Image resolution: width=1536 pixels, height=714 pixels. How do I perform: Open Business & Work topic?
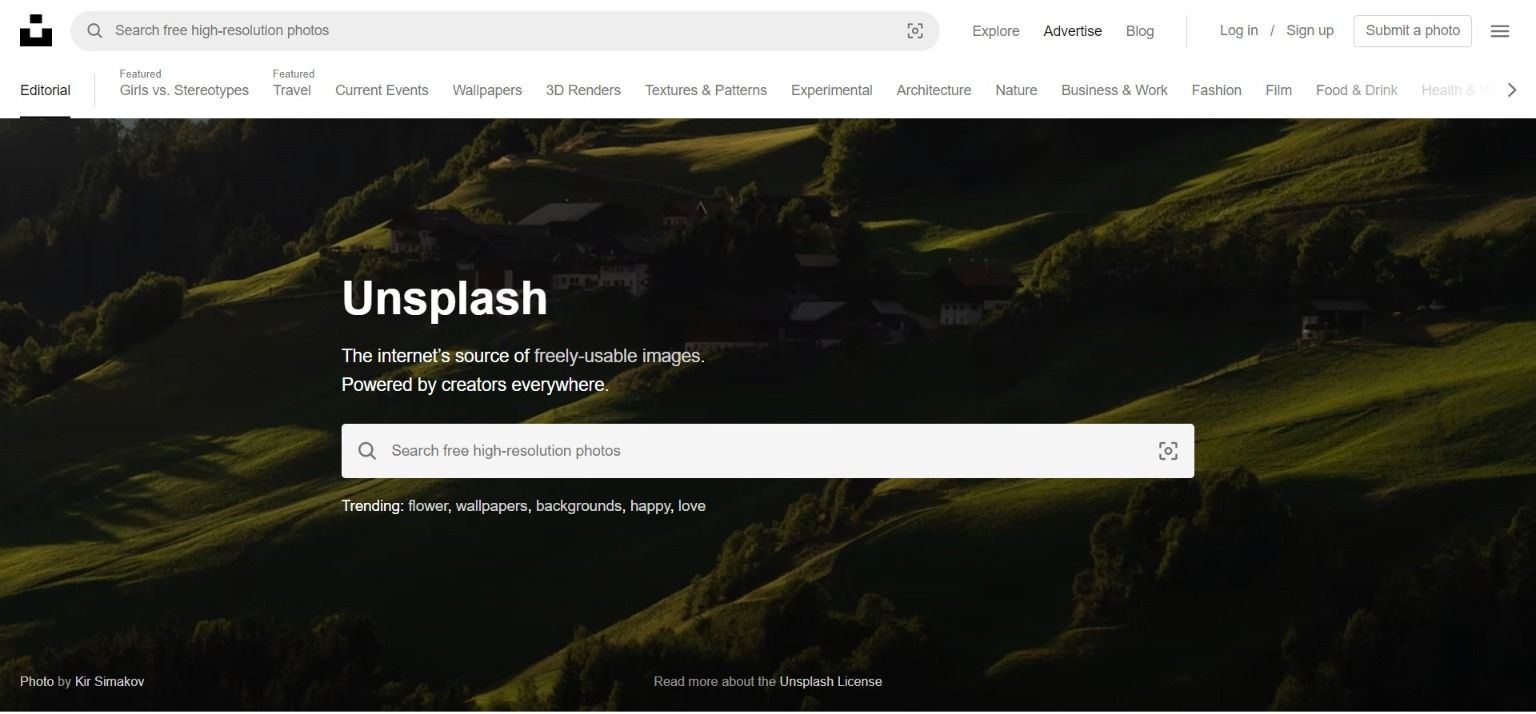point(1114,90)
